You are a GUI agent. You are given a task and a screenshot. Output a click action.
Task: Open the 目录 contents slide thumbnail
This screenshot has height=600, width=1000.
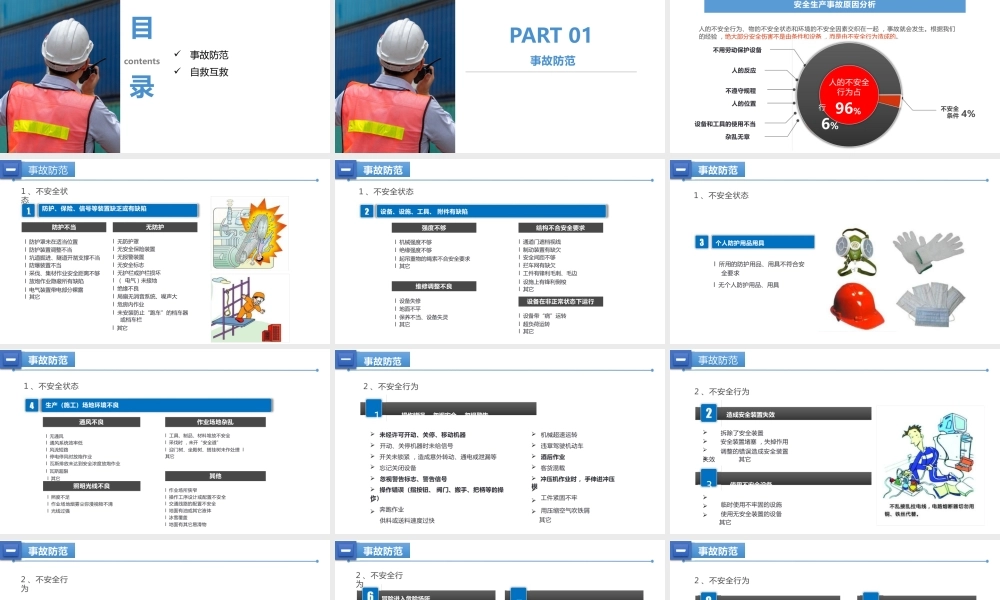coord(165,76)
